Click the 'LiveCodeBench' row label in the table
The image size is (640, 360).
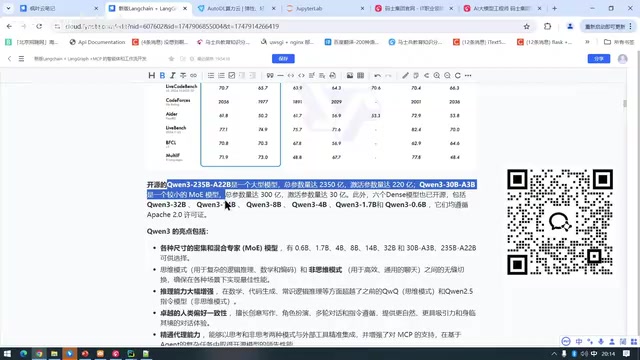click(181, 87)
